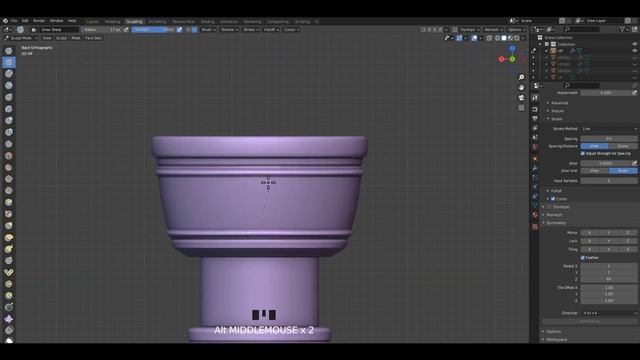Open the Render menu
This screenshot has width=640, height=360.
39,21
